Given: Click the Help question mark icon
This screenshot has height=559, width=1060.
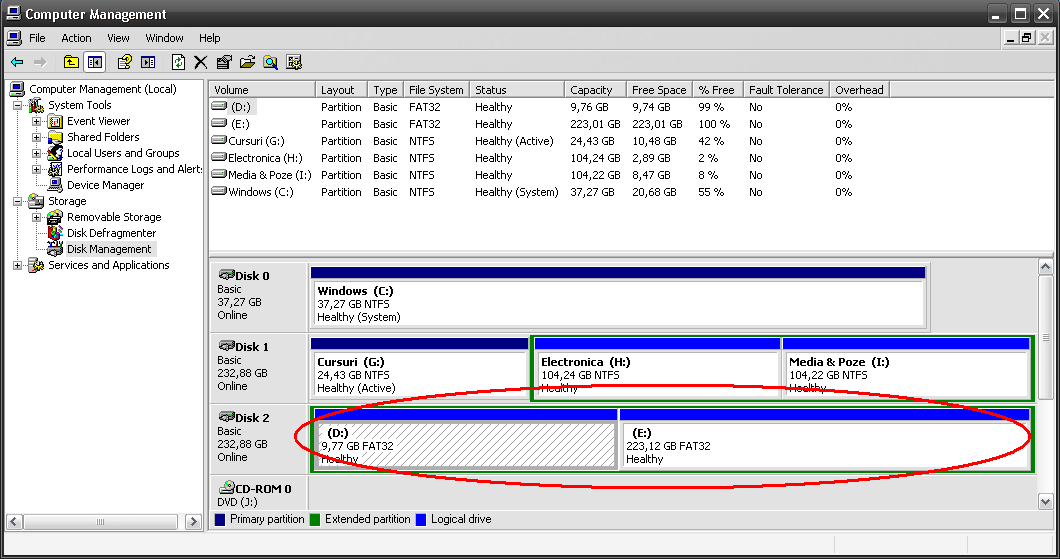Looking at the screenshot, I should click(124, 62).
